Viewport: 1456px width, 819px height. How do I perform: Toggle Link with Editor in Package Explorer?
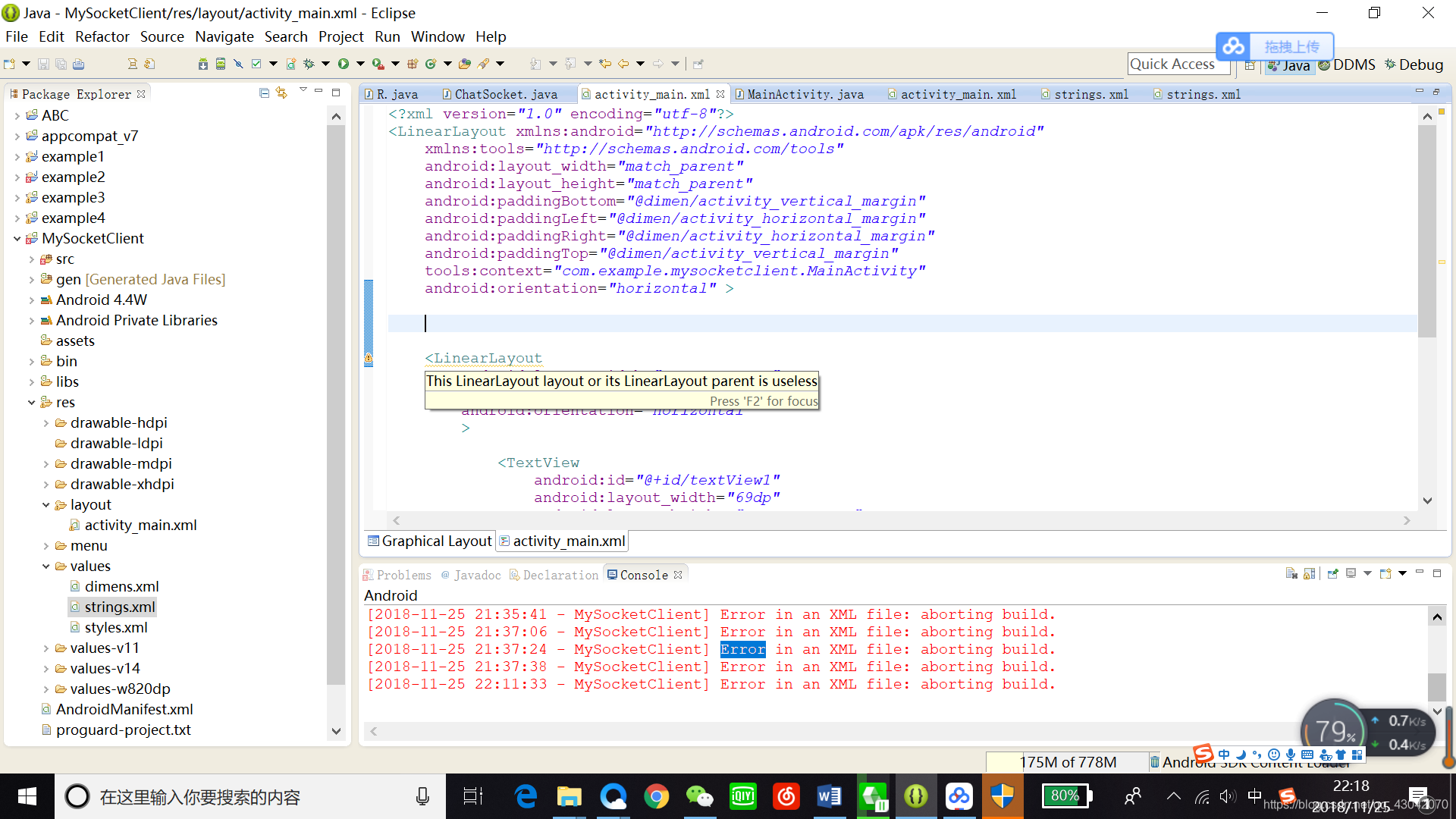(x=281, y=93)
